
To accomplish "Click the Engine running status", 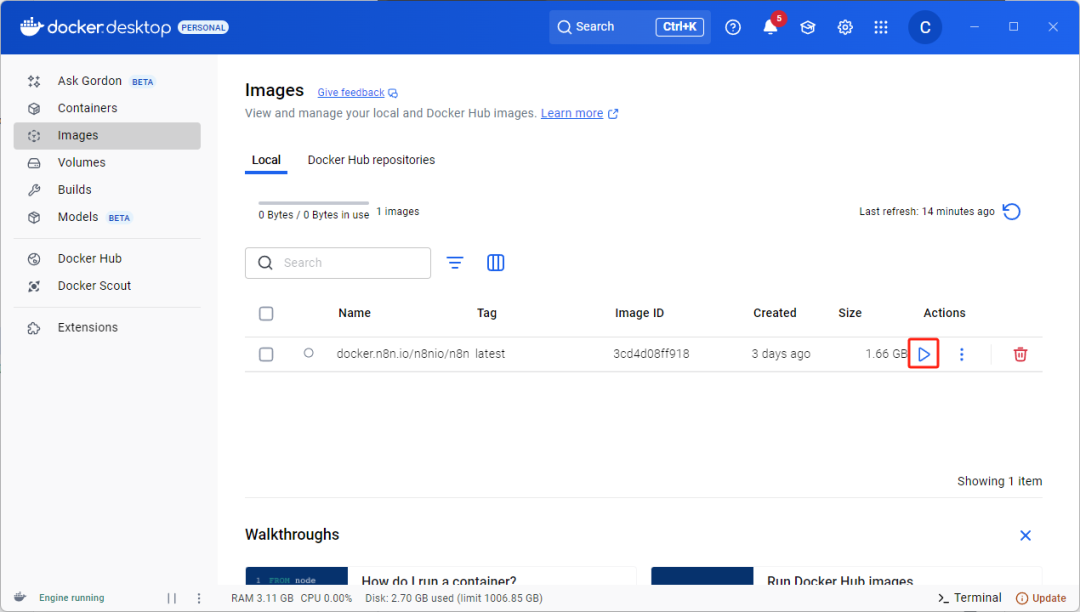I will 72,598.
